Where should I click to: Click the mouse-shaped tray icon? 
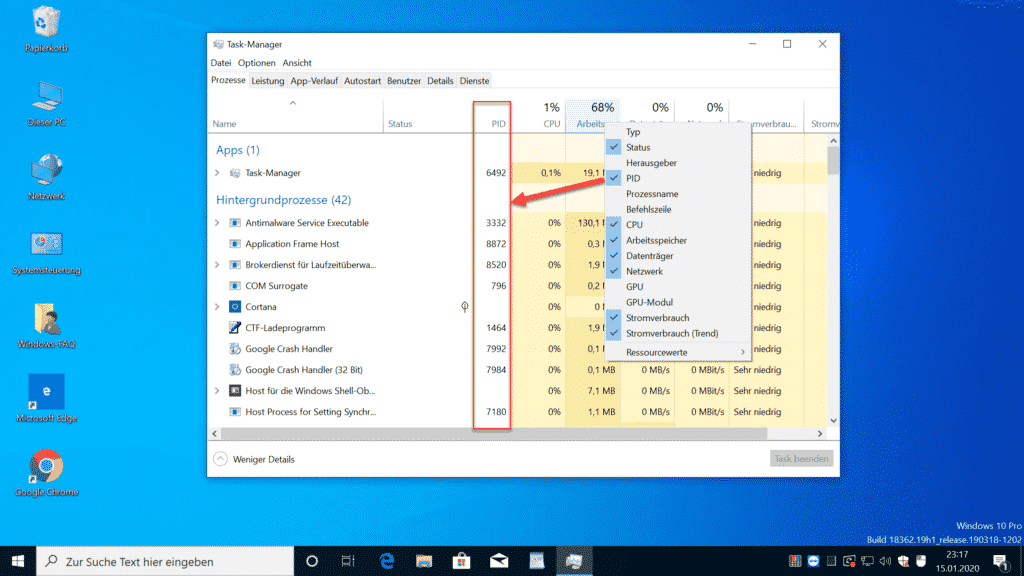tap(921, 561)
